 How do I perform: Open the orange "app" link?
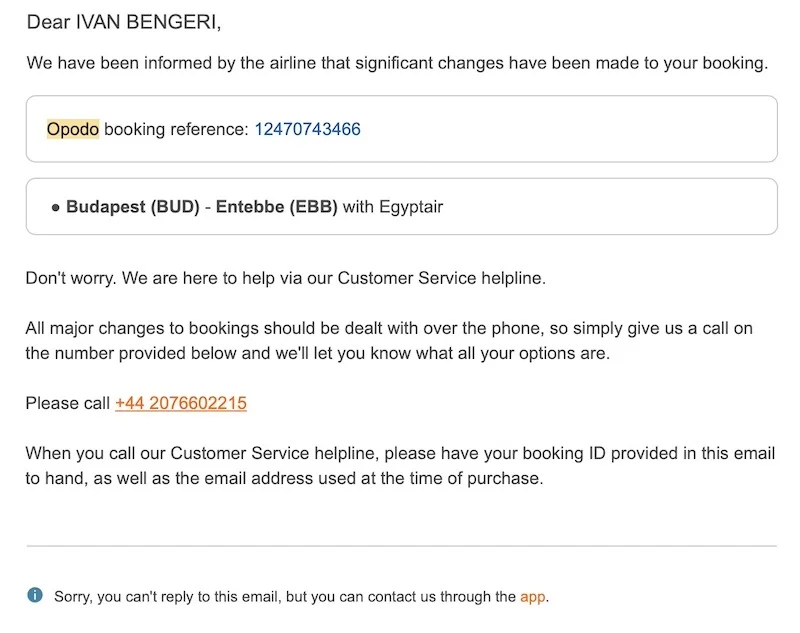[x=533, y=597]
